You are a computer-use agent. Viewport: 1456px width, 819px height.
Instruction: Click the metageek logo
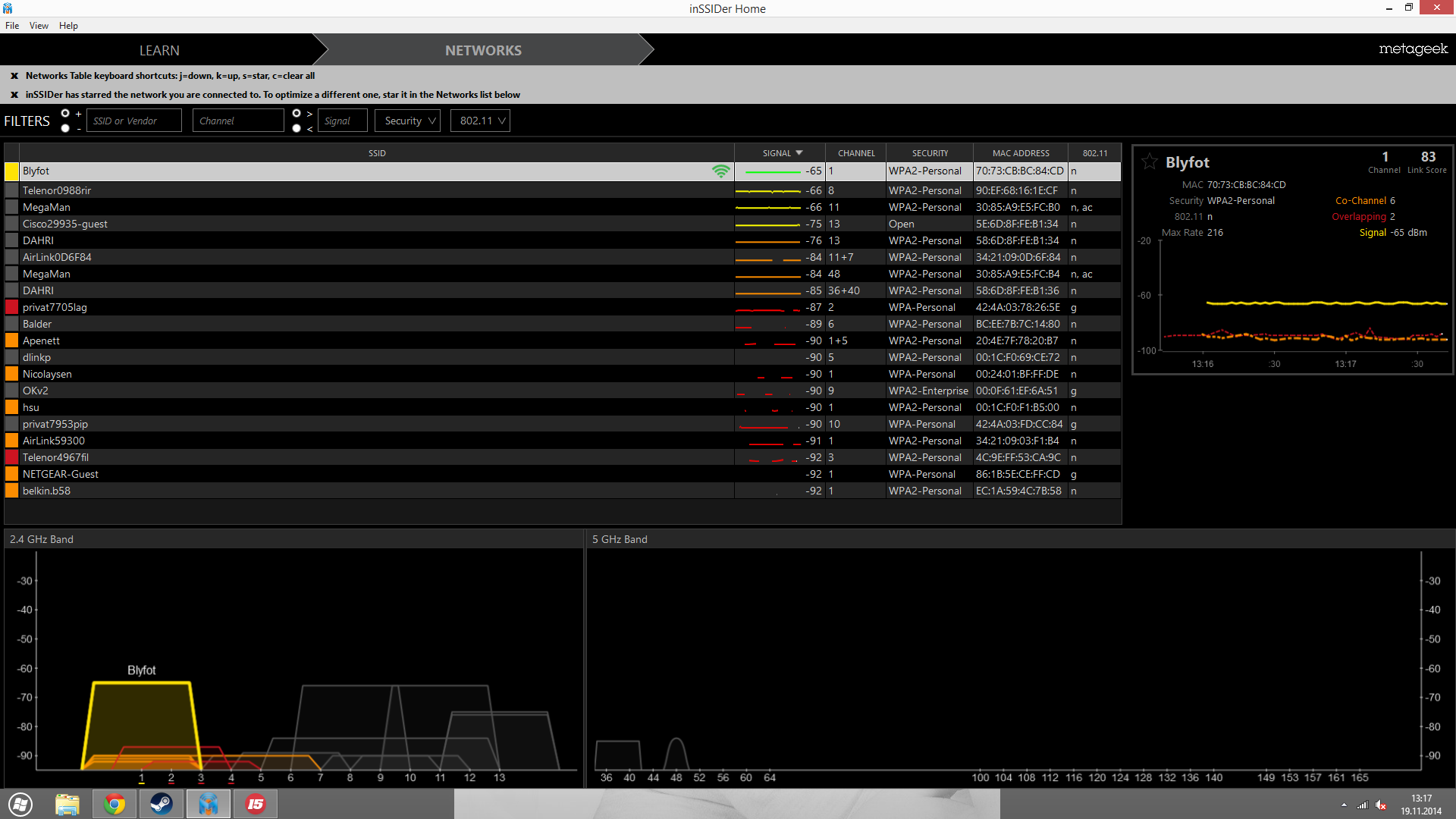1413,49
